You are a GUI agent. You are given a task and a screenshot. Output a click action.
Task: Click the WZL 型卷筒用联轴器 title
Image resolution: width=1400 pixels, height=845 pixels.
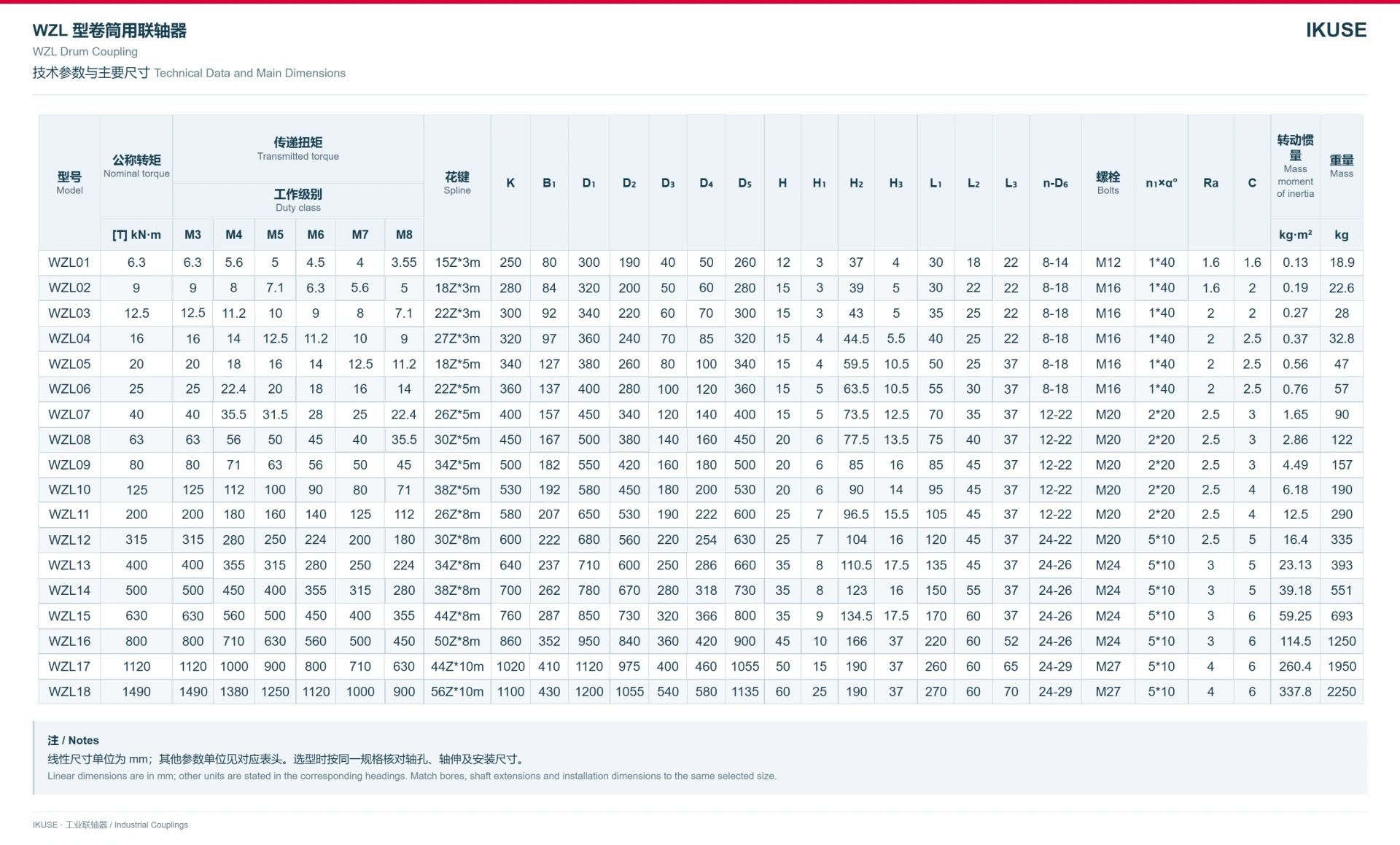[x=109, y=31]
